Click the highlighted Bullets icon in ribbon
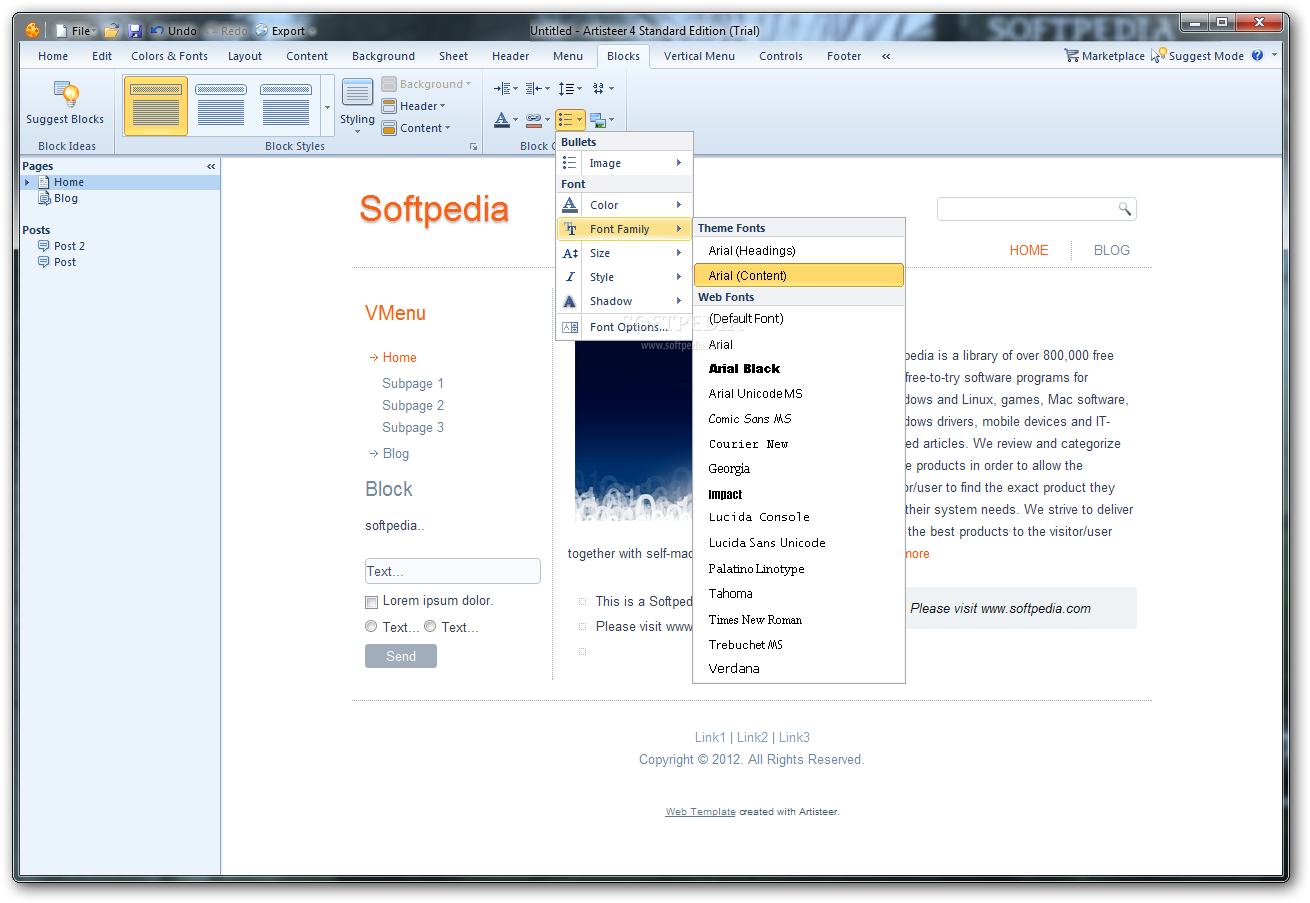The image size is (1310, 903). tap(570, 120)
